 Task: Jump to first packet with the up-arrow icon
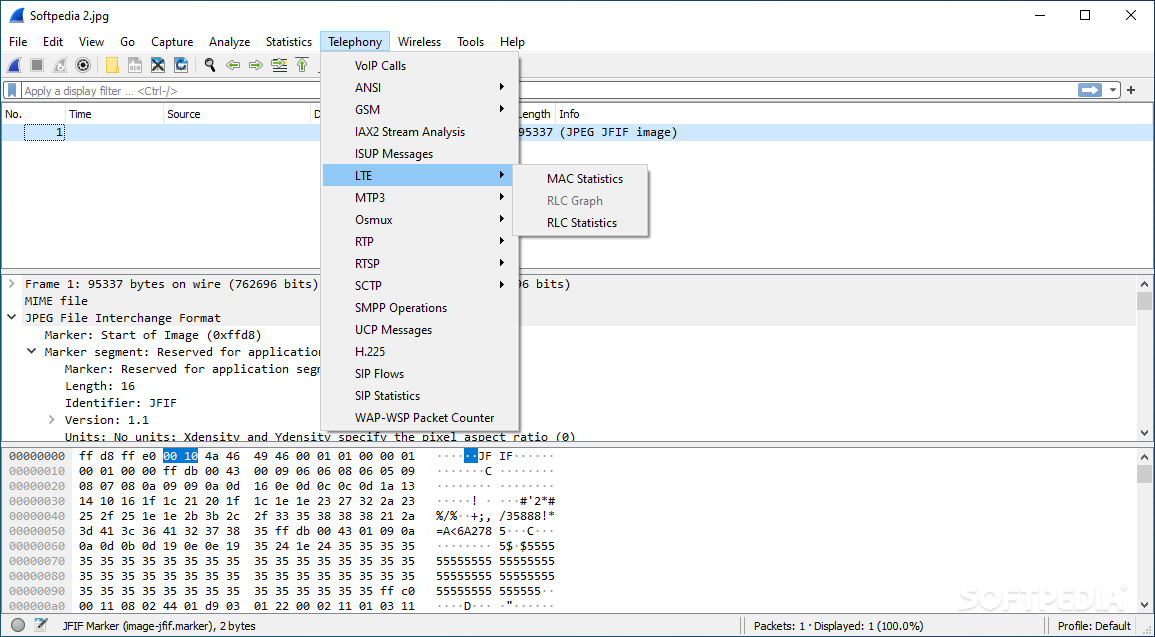[301, 65]
